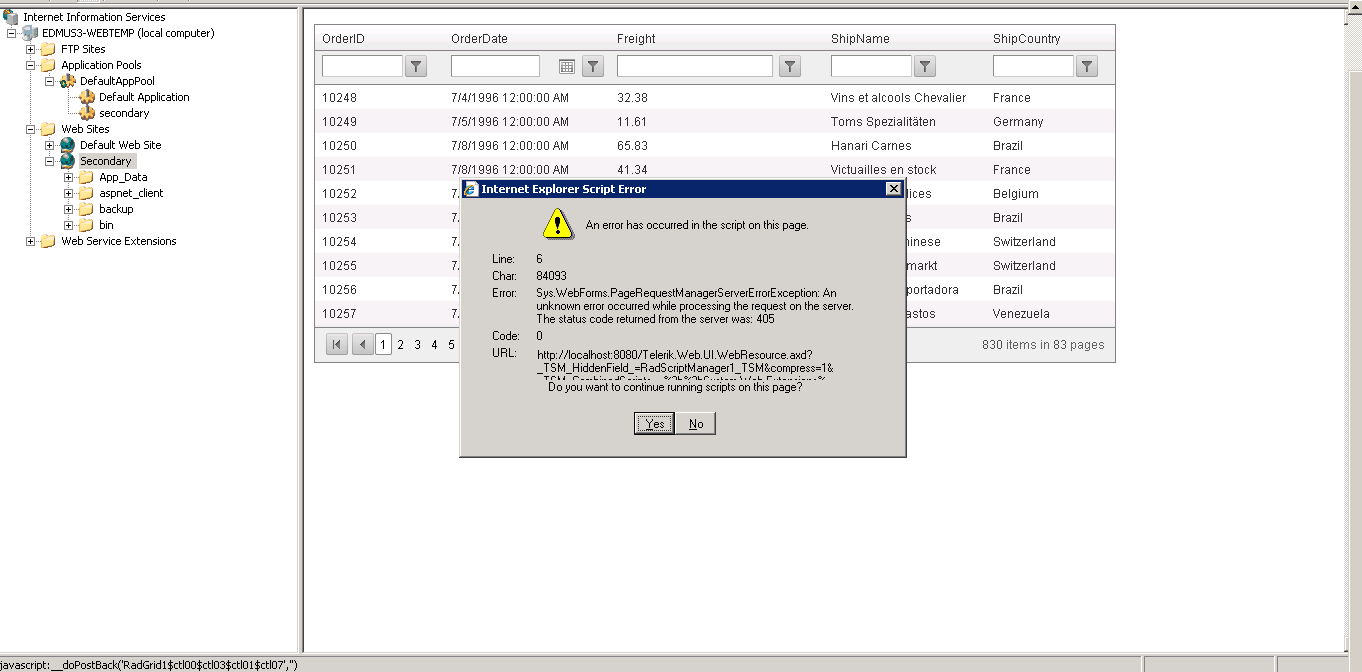The image size is (1362, 672).
Task: Open the ShipName column filter funnel
Action: pyautogui.click(x=925, y=66)
